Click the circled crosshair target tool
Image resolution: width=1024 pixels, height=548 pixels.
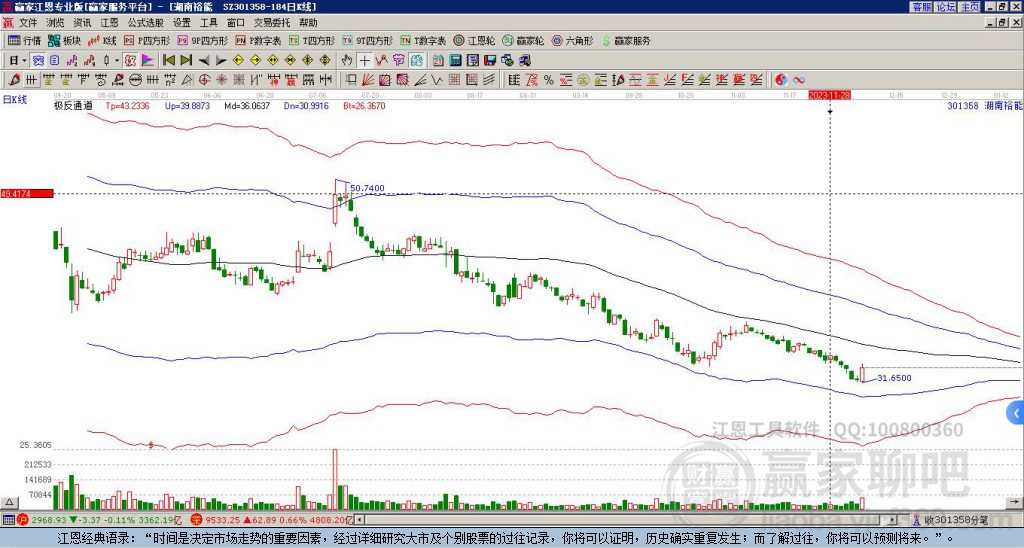pyautogui.click(x=204, y=80)
